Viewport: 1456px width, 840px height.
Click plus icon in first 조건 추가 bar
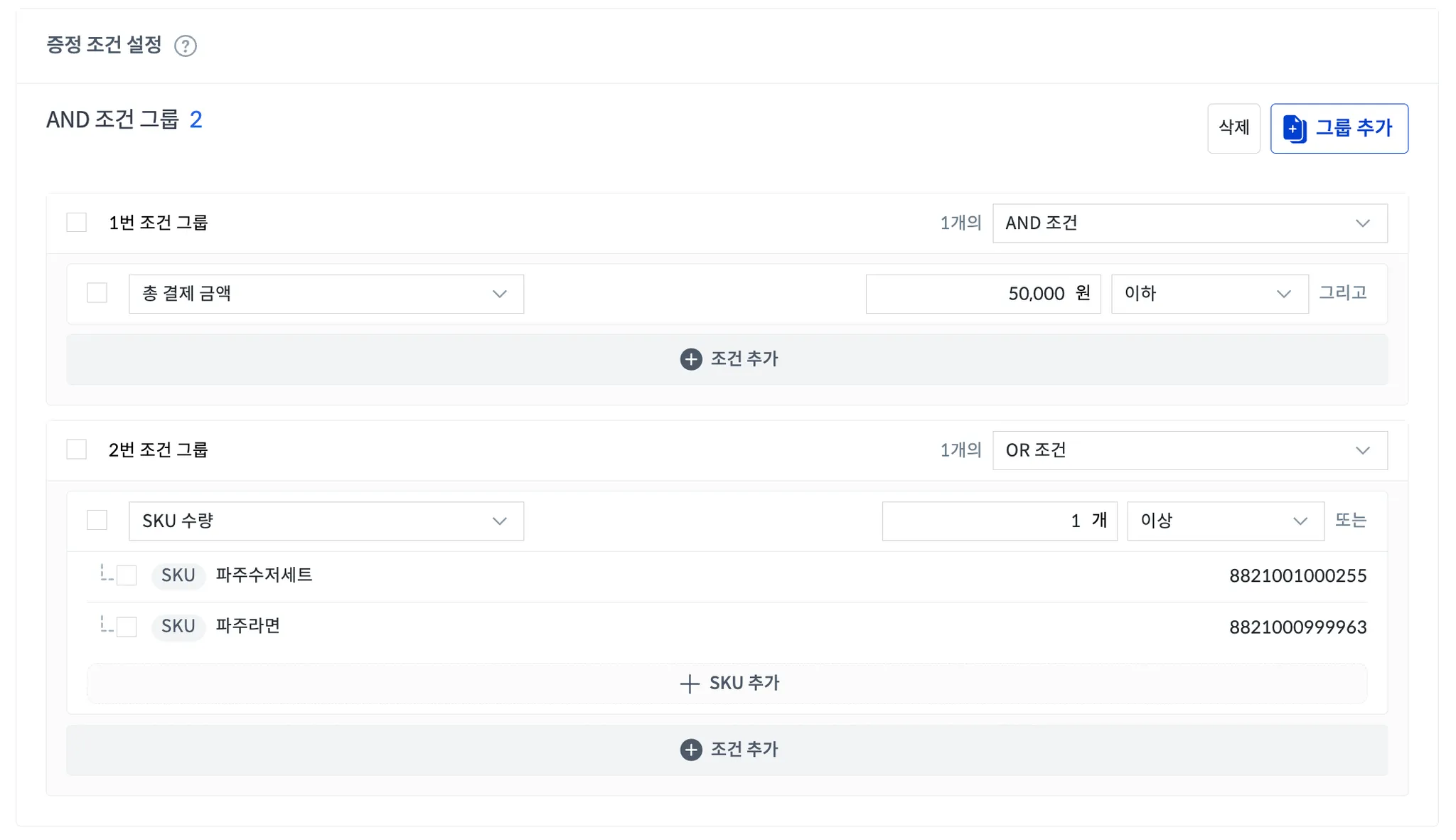pos(690,359)
